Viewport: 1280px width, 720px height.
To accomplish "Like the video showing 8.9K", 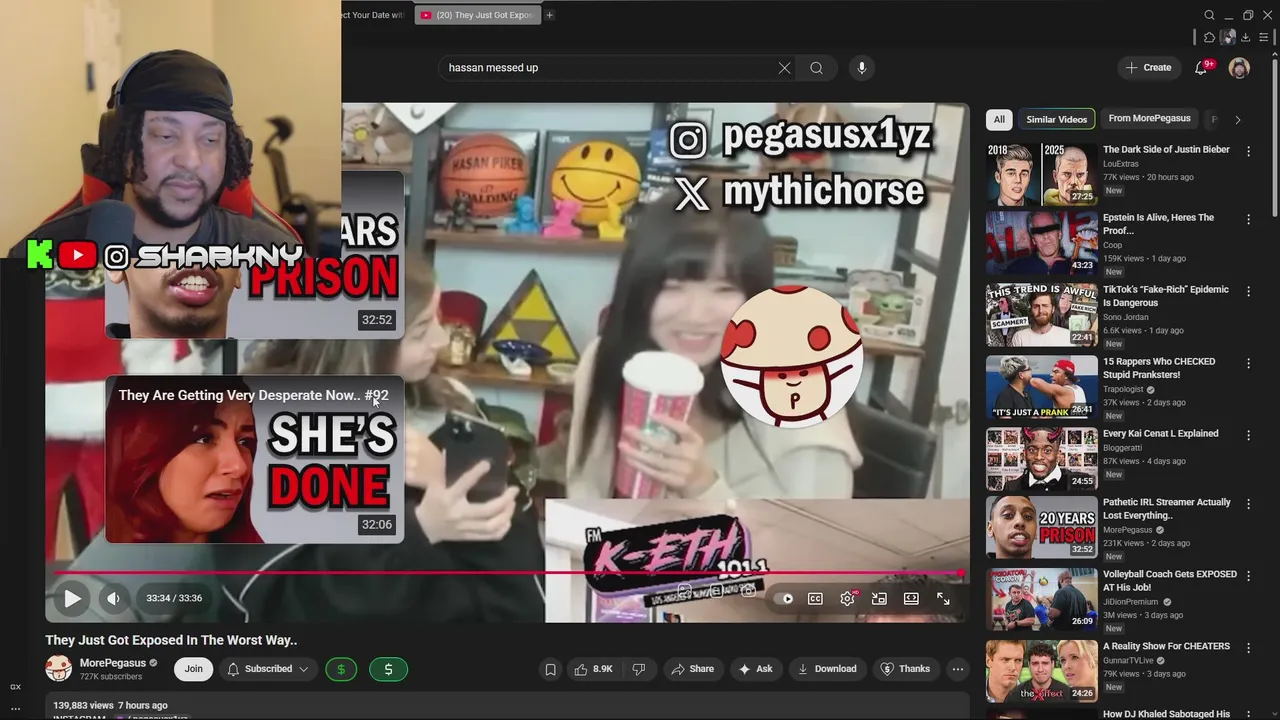I will pos(593,669).
